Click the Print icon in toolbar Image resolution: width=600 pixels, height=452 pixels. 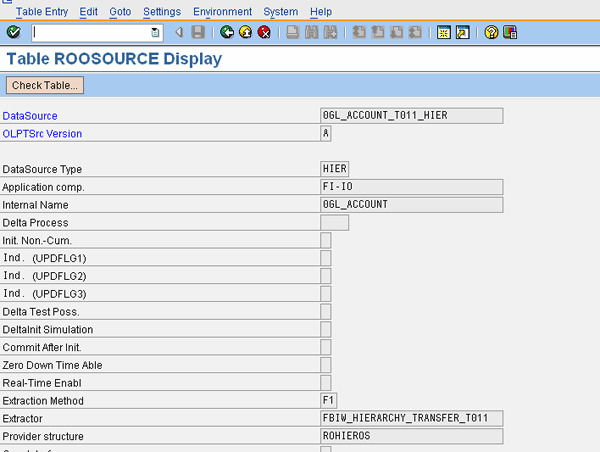(292, 32)
